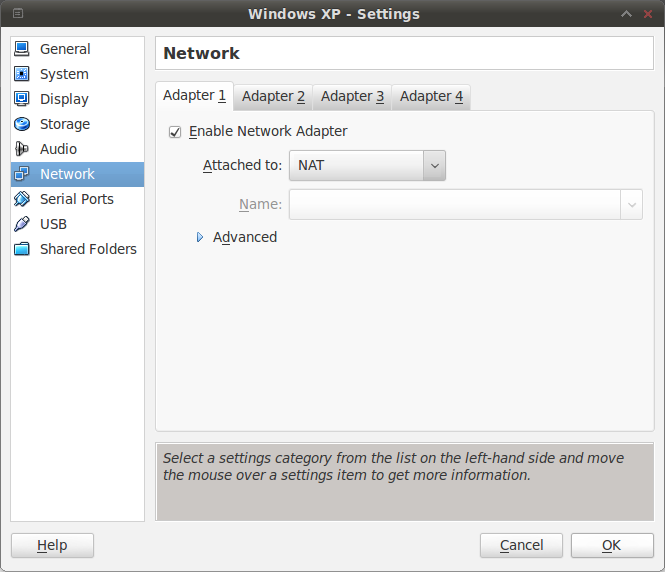Switch to Adapter 2 tab
This screenshot has height=572, width=665.
(x=273, y=97)
